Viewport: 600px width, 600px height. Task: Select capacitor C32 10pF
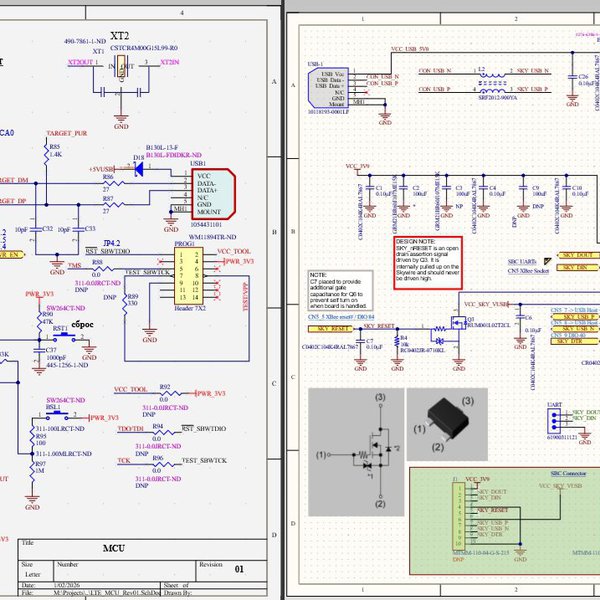pyautogui.click(x=36, y=229)
